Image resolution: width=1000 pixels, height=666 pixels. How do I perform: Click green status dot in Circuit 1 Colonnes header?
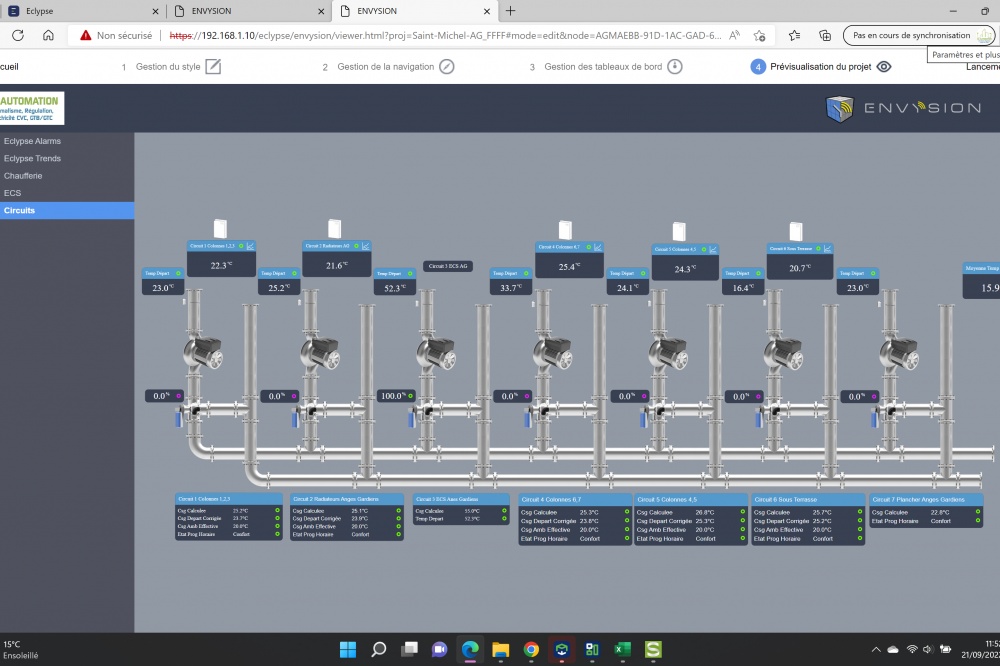tap(241, 246)
